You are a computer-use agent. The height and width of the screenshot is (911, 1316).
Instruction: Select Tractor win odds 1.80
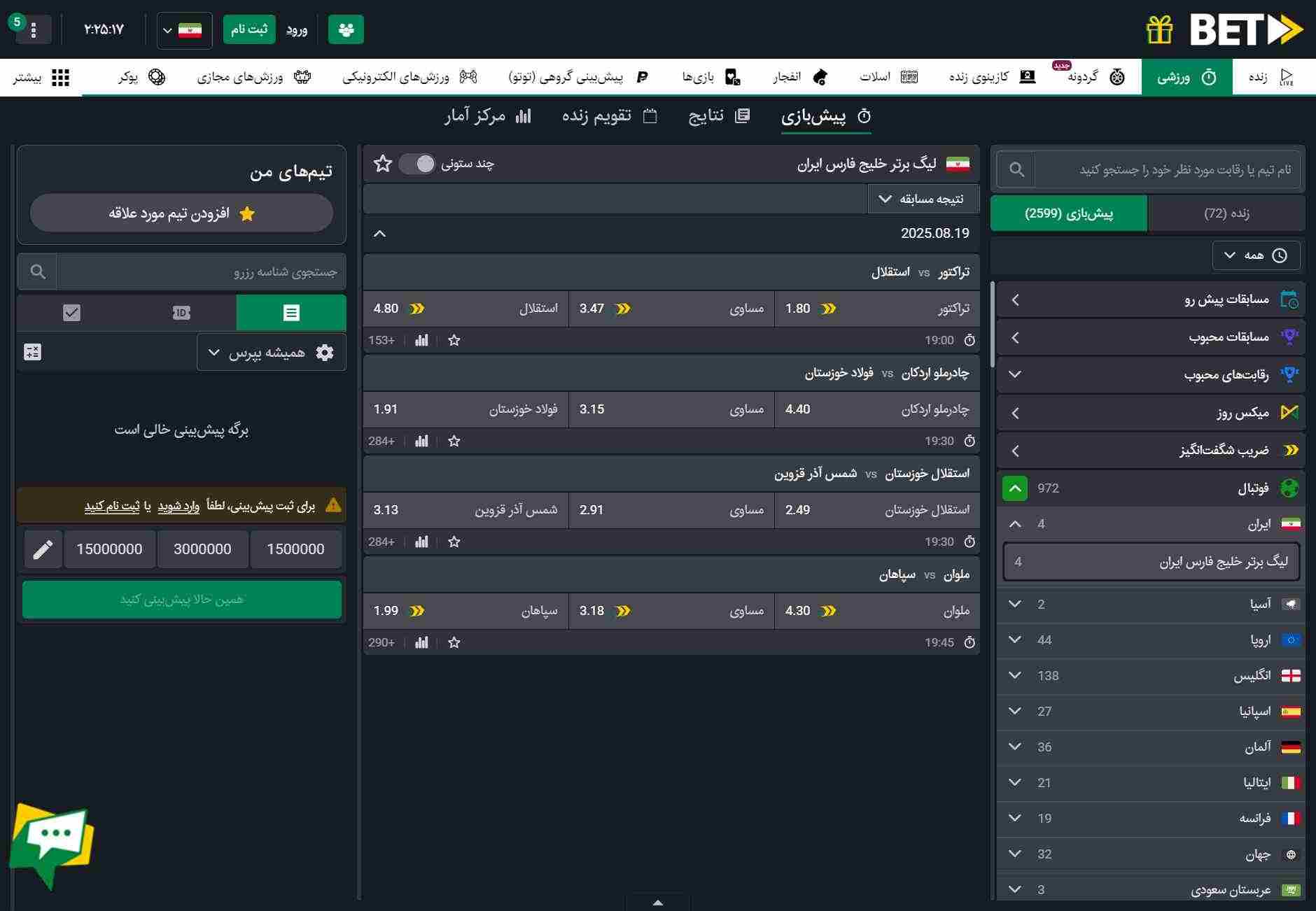point(876,309)
